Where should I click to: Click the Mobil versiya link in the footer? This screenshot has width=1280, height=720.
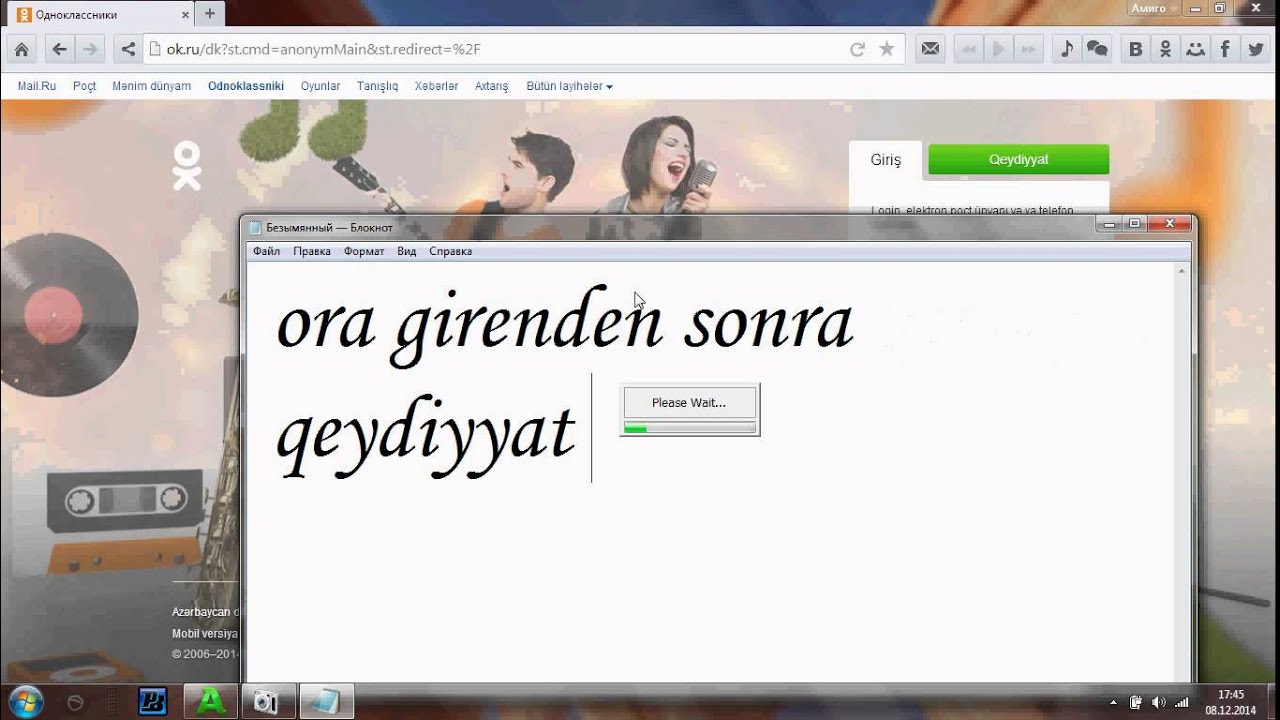click(205, 633)
